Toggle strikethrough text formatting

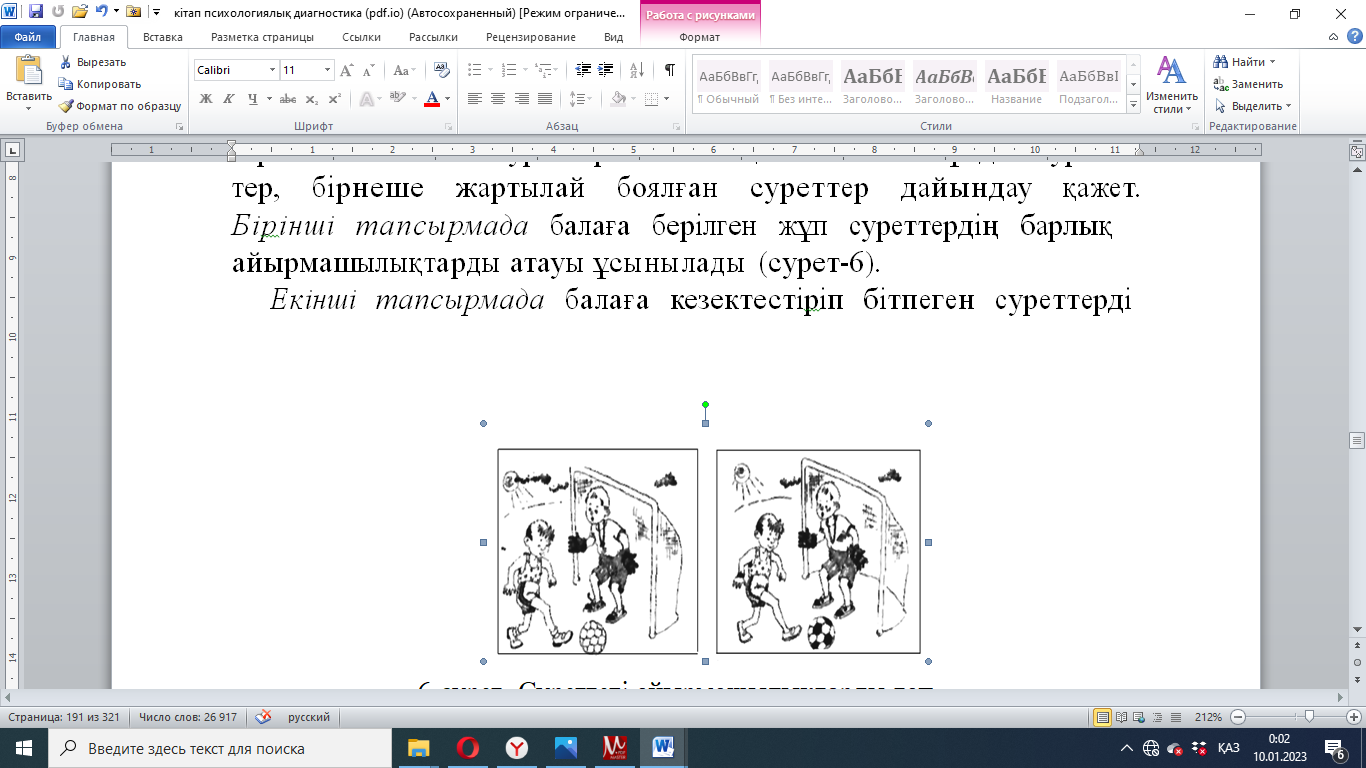[x=287, y=99]
